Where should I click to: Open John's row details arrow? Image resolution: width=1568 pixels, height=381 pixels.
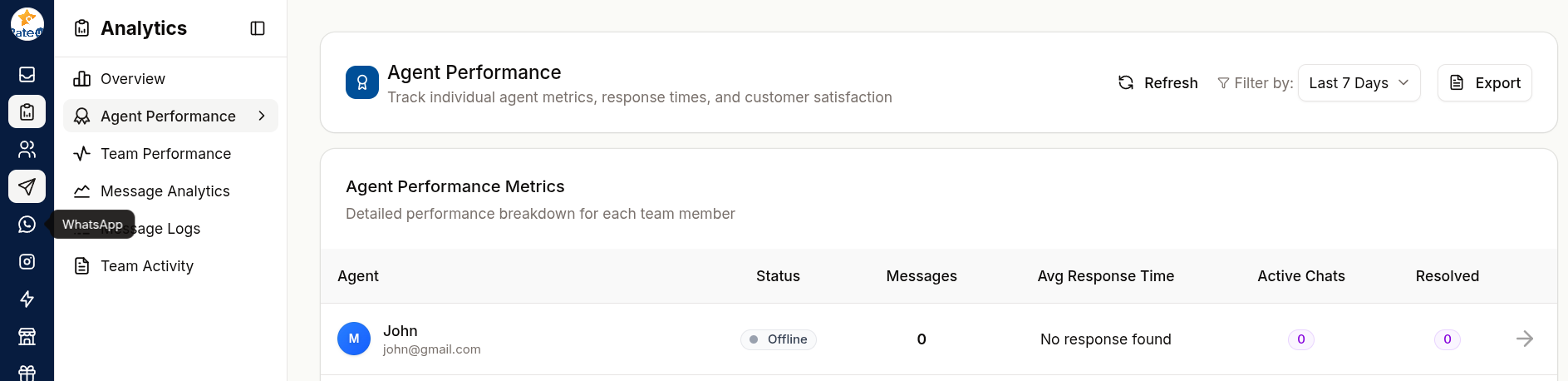tap(1524, 339)
